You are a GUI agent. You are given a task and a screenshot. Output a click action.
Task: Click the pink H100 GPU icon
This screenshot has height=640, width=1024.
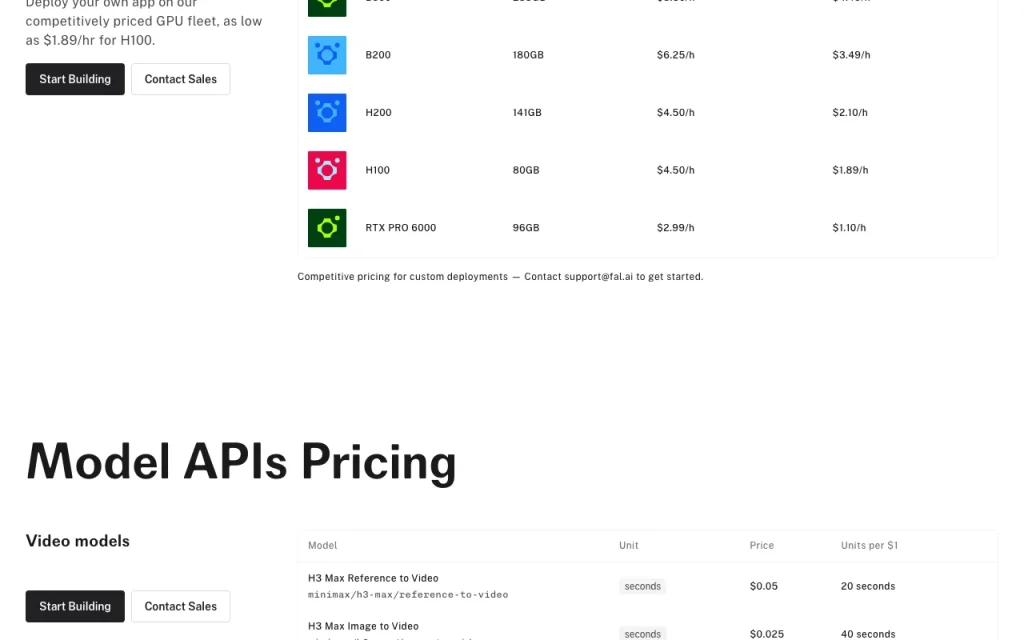tap(327, 170)
